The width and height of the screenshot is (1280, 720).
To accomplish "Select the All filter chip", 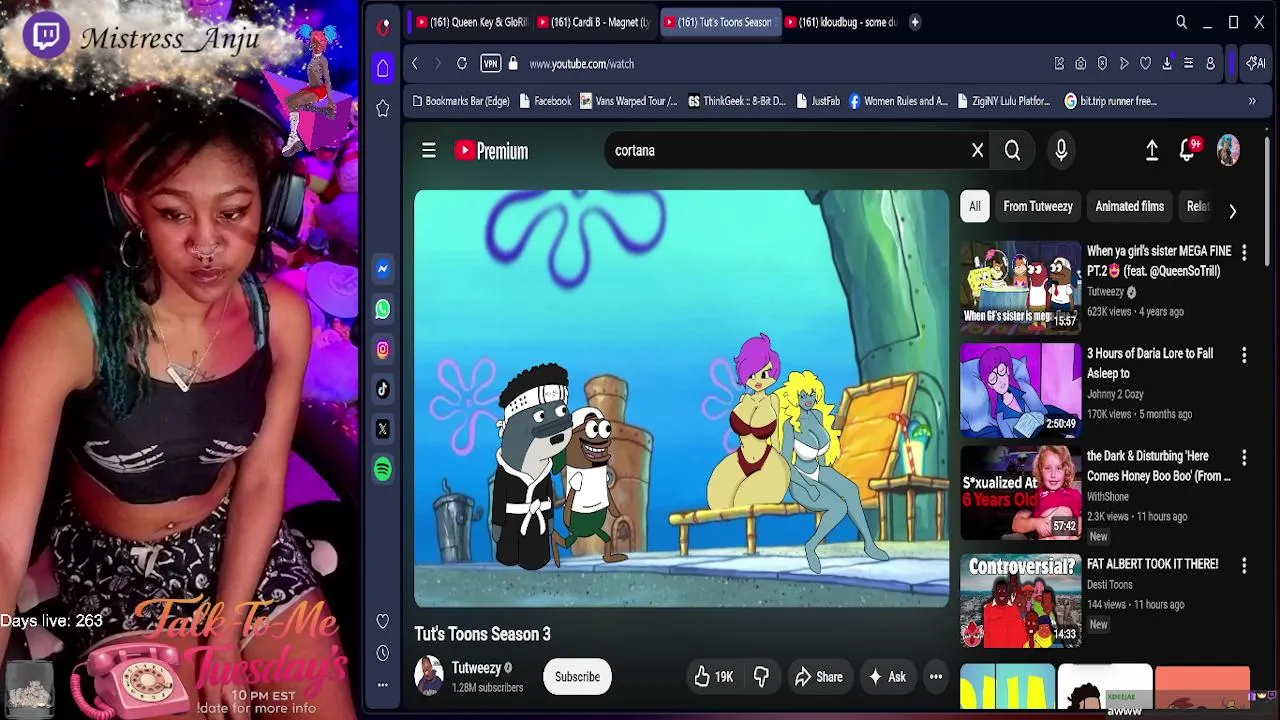I will coord(974,206).
